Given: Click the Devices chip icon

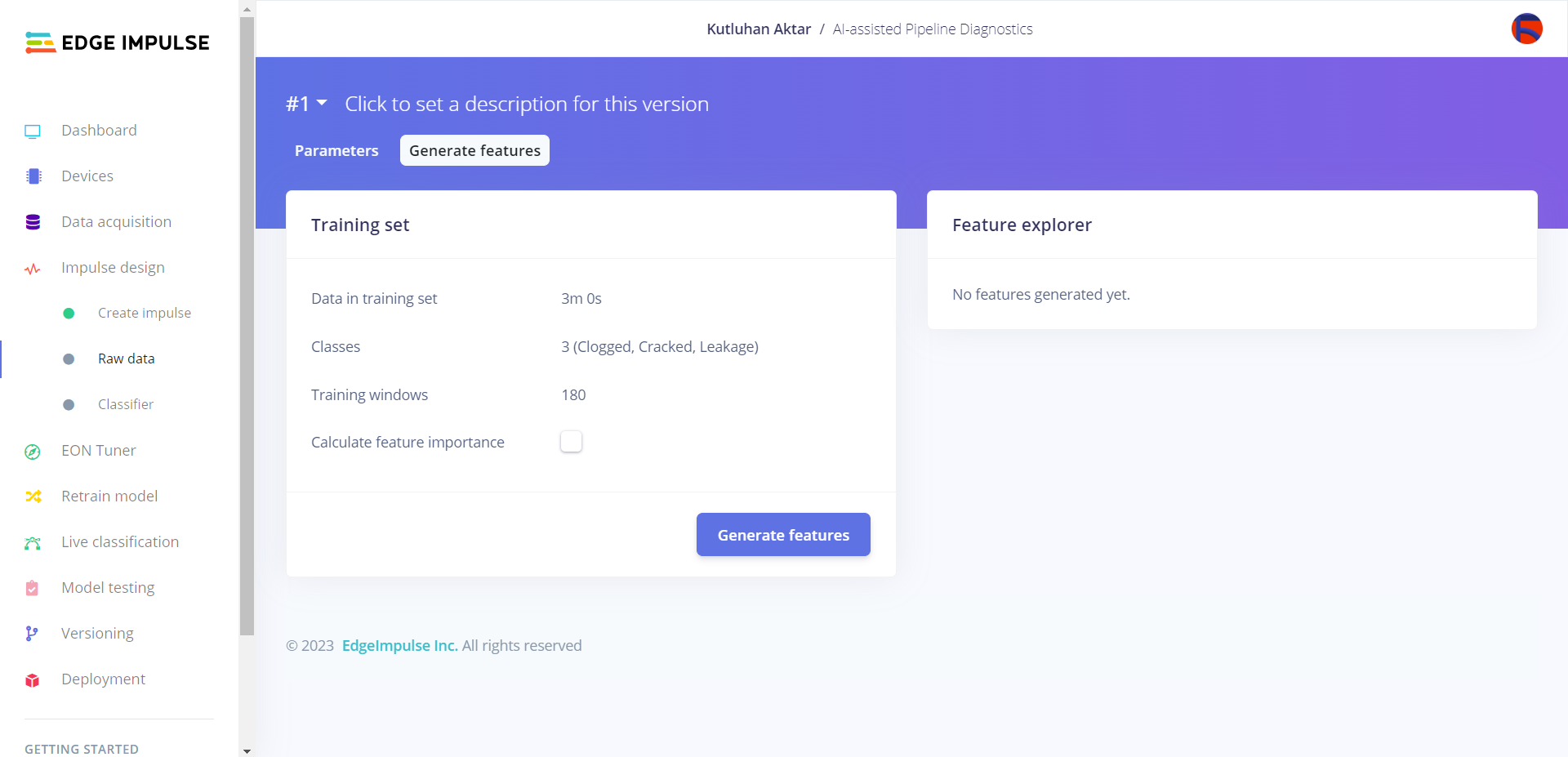Looking at the screenshot, I should point(33,176).
